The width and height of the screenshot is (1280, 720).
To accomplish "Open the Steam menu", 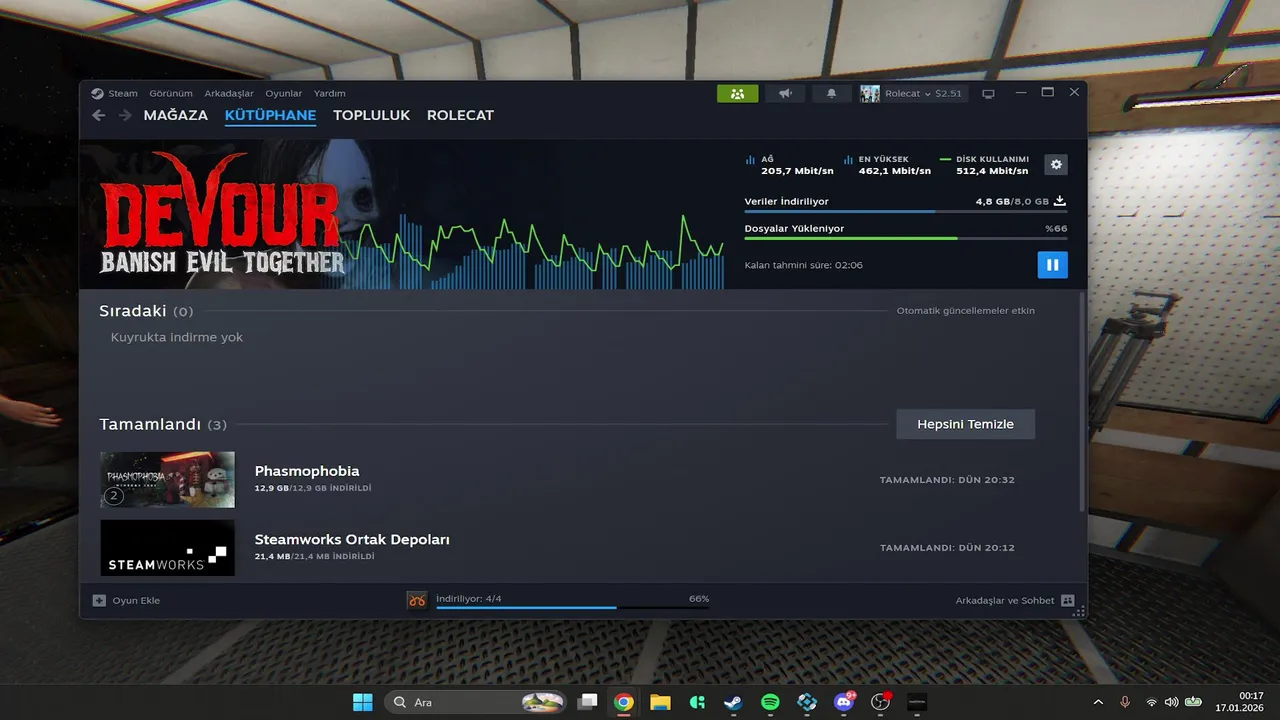I will click(x=123, y=93).
